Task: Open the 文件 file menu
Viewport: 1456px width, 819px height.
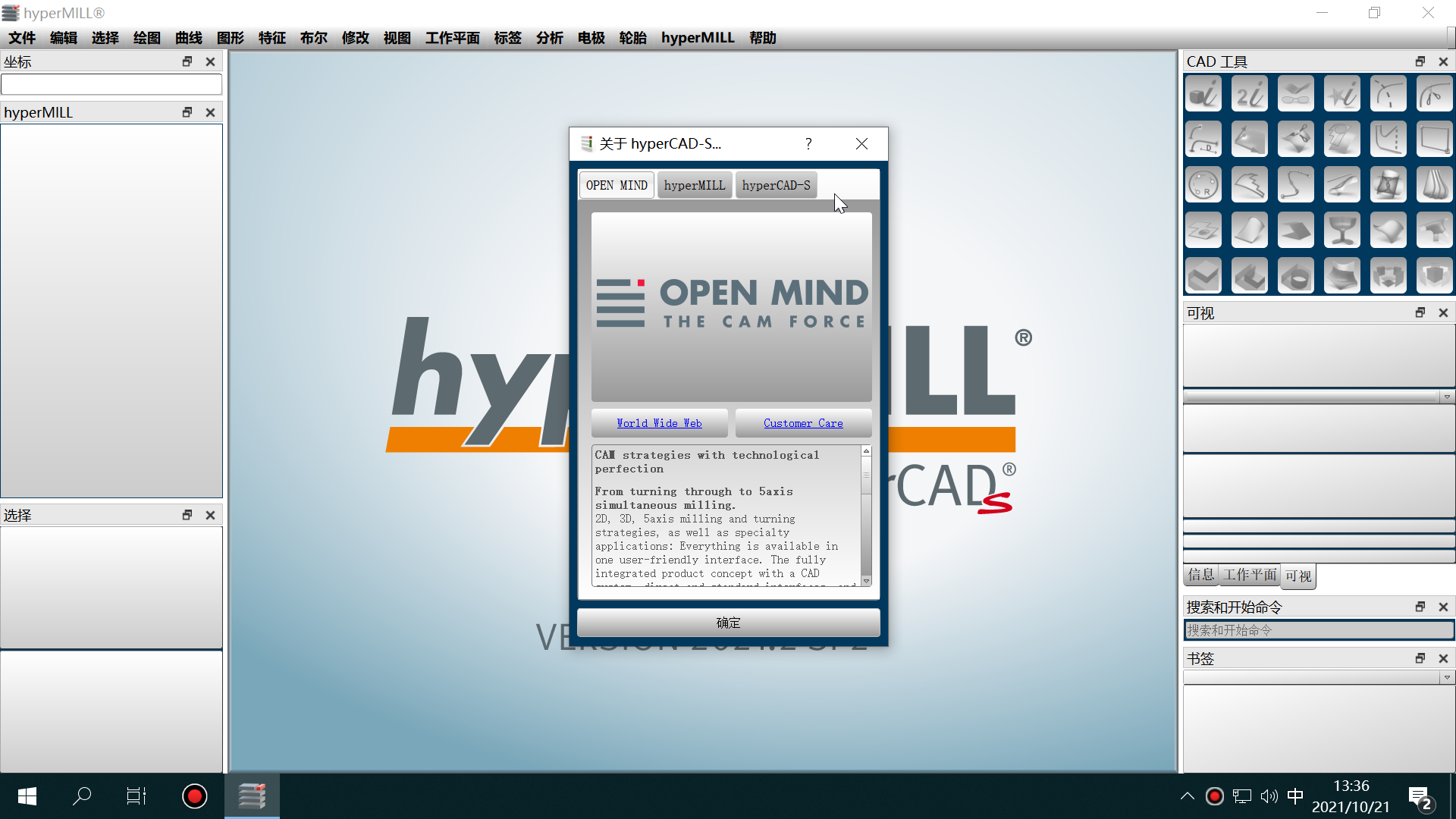Action: pyautogui.click(x=22, y=37)
